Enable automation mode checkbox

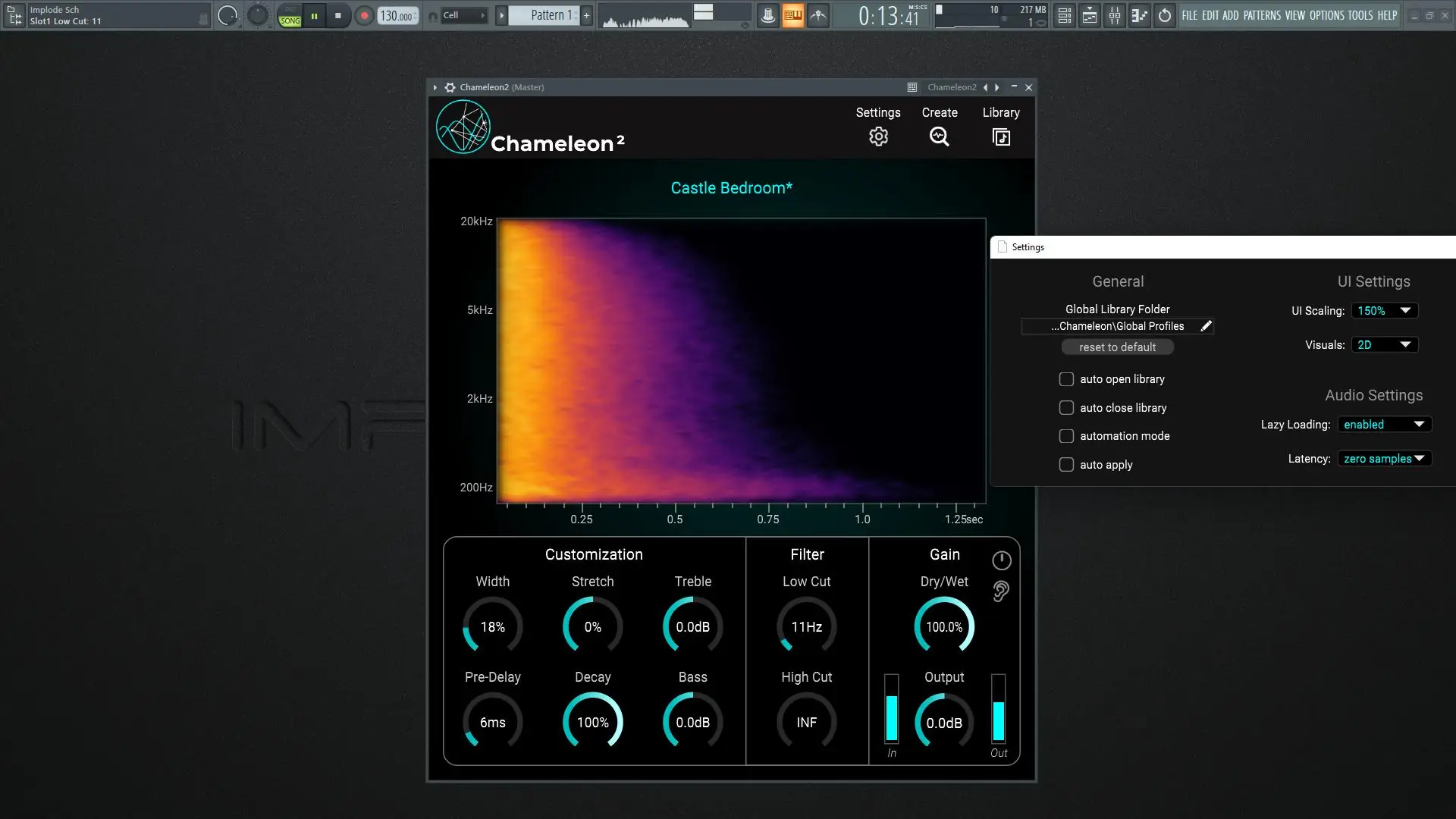pyautogui.click(x=1066, y=436)
